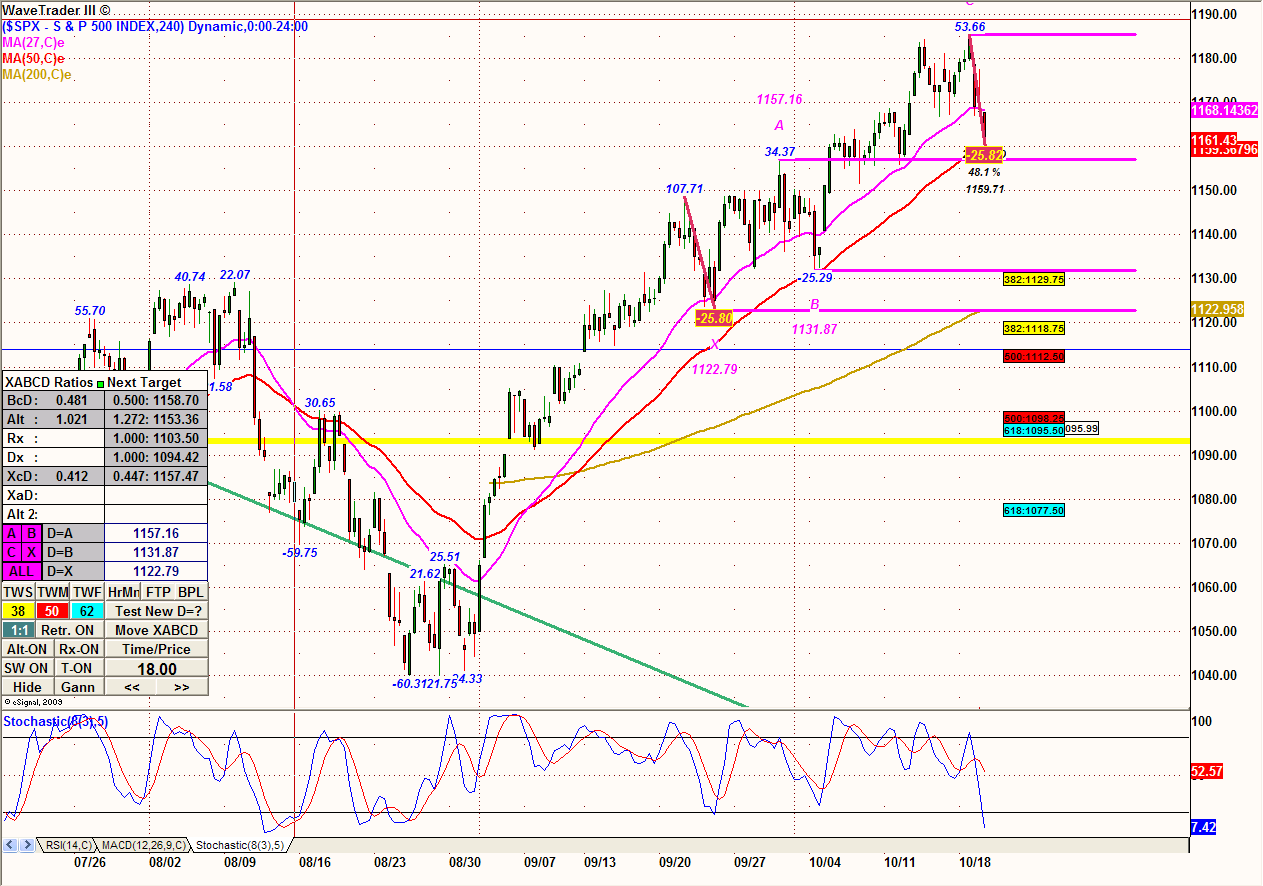Click the Time/Price button

click(157, 649)
